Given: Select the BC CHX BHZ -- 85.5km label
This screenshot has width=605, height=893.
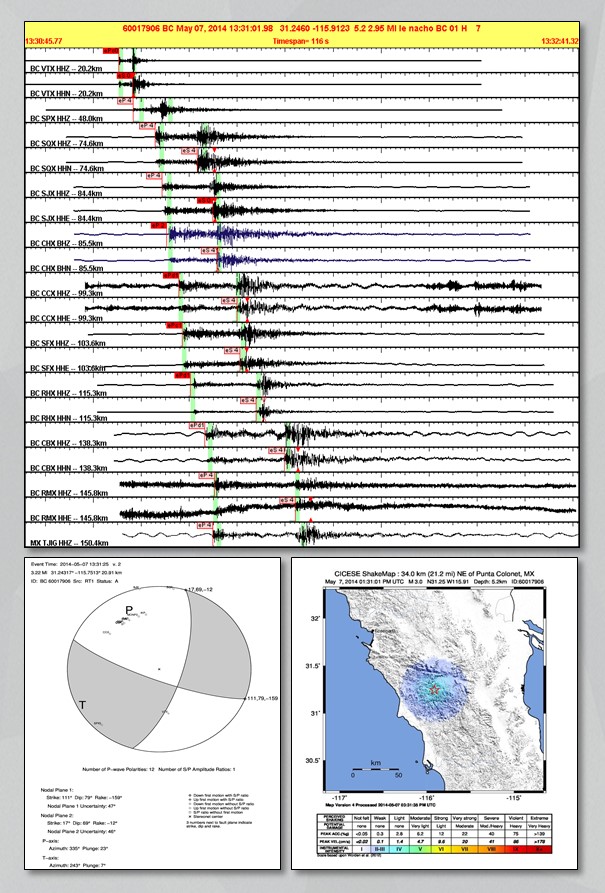Looking at the screenshot, I should 67,243.
